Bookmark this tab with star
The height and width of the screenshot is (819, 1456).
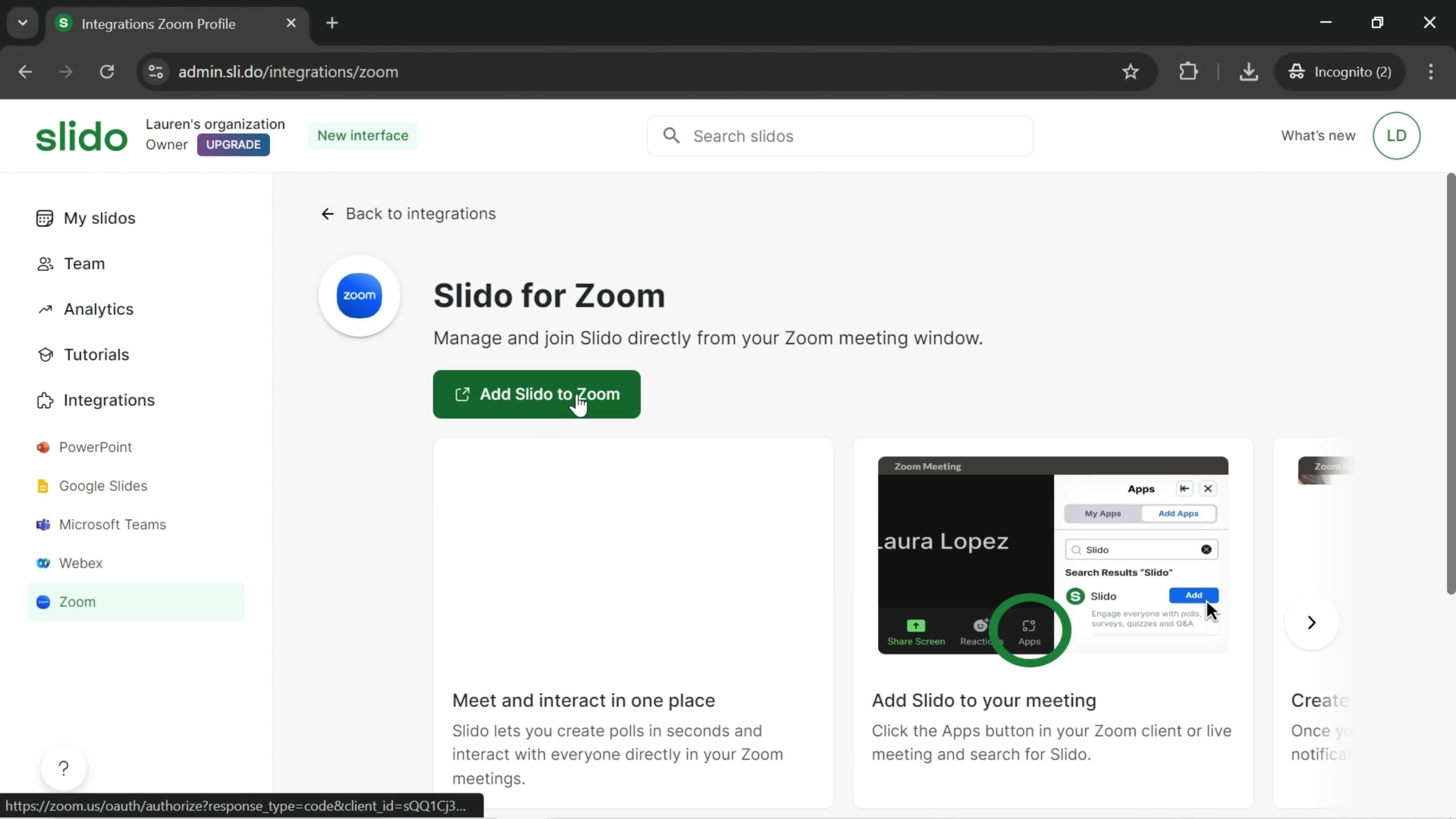pyautogui.click(x=1130, y=72)
